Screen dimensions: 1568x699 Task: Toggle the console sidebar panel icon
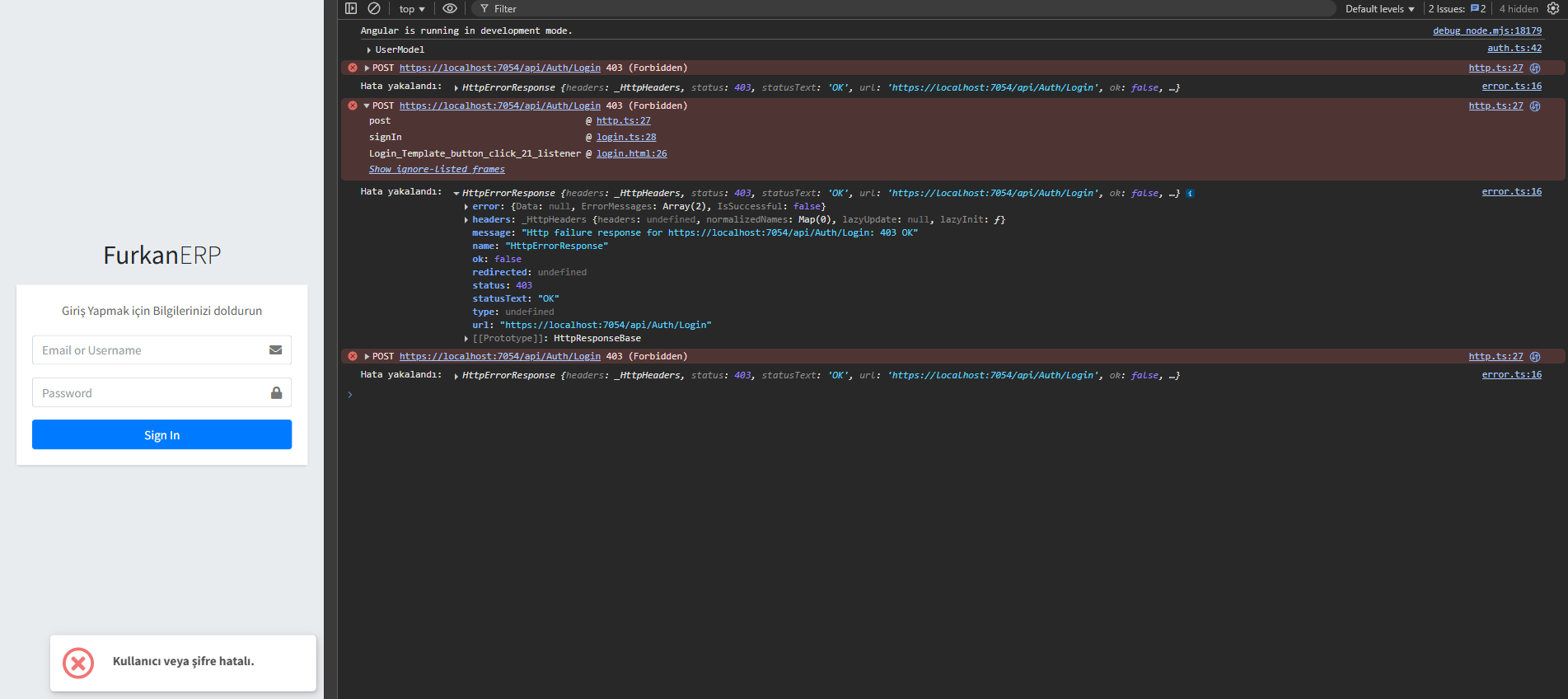[x=351, y=8]
